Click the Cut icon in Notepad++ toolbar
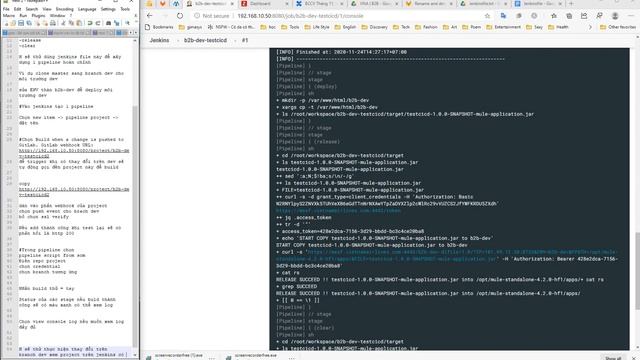This screenshot has height=360, width=640. click(63, 23)
